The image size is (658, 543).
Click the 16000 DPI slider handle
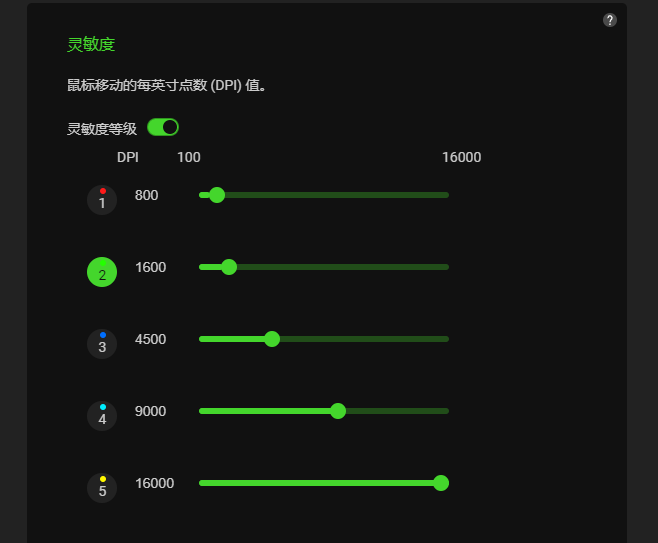pos(441,483)
